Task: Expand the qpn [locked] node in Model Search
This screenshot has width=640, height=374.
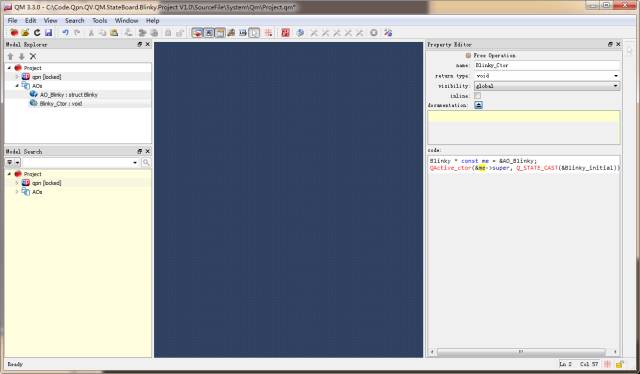Action: pyautogui.click(x=17, y=183)
